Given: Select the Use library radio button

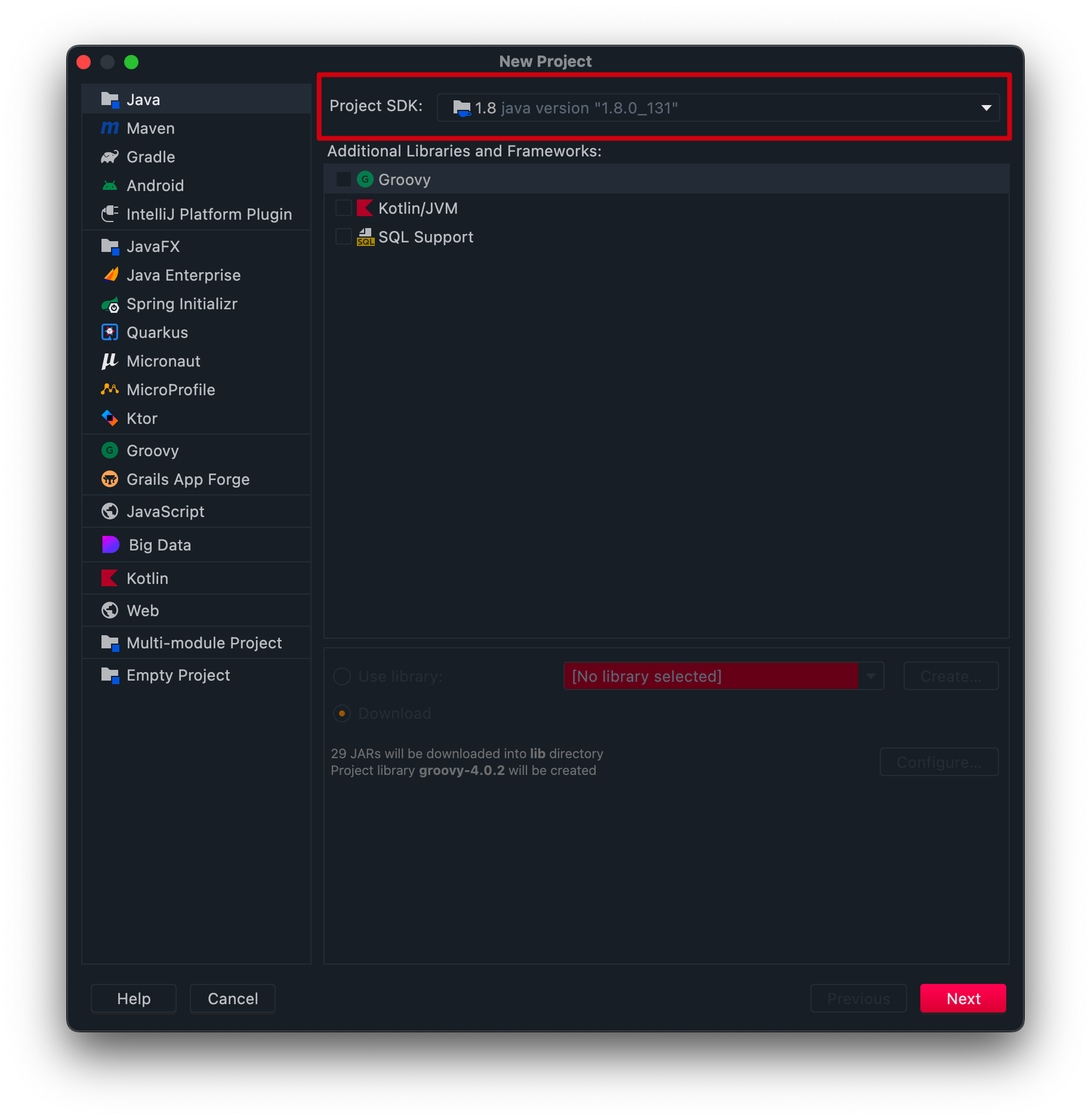Looking at the screenshot, I should click(342, 676).
